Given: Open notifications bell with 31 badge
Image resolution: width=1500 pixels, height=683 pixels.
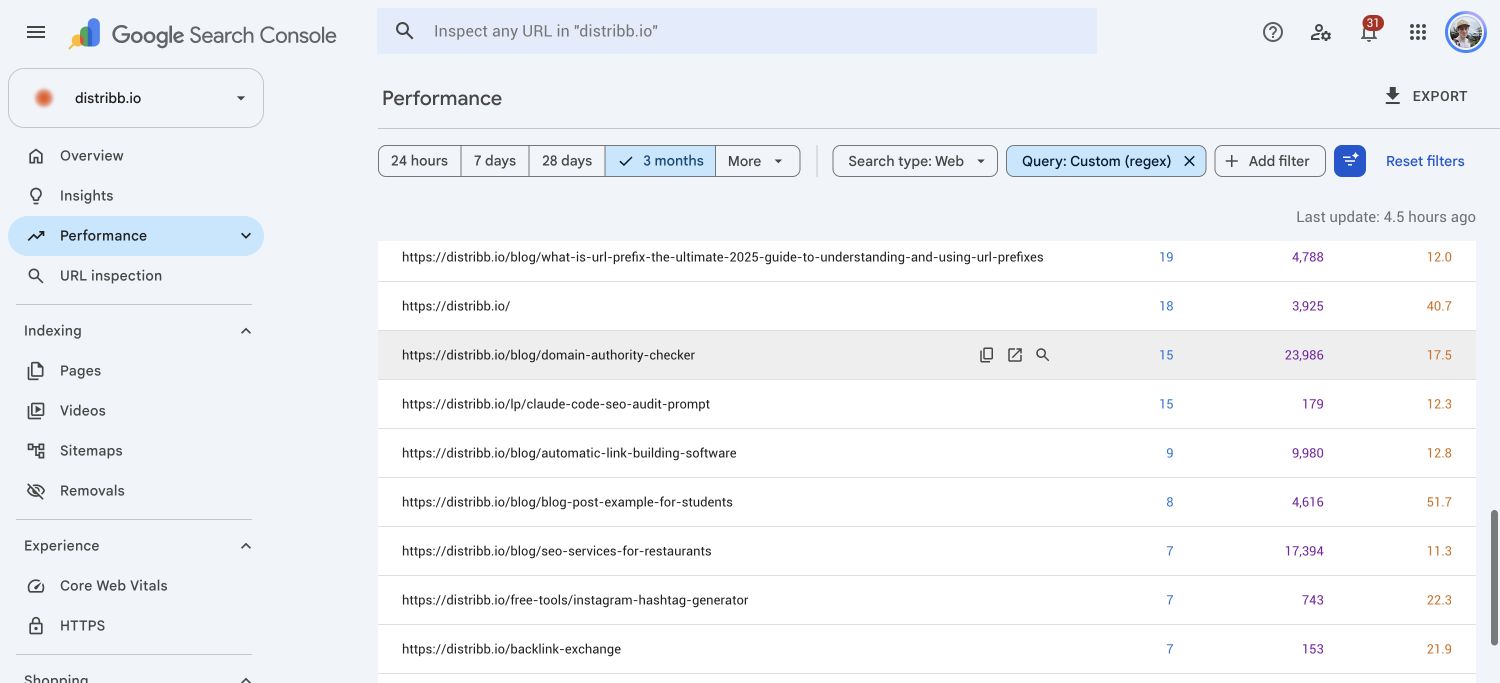Looking at the screenshot, I should point(1369,31).
